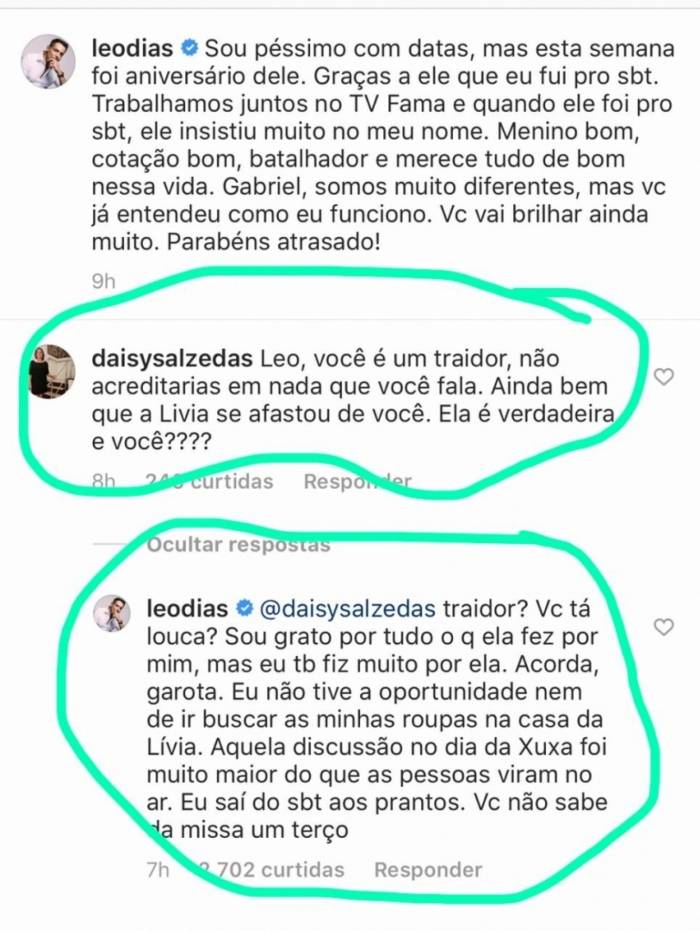Click the 9h timestamp under the caption
The image size is (700, 931).
pyautogui.click(x=103, y=280)
